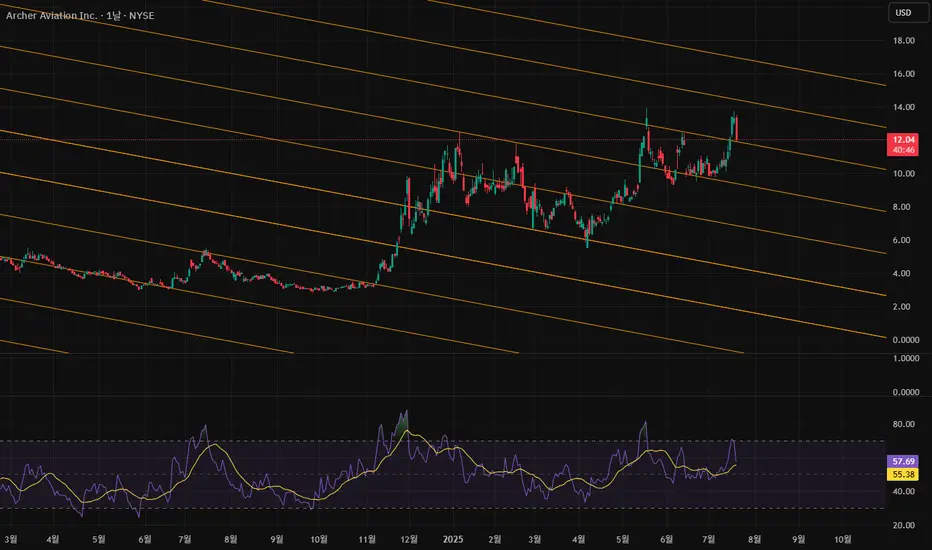Select the red 12.04 current price label

coord(903,140)
